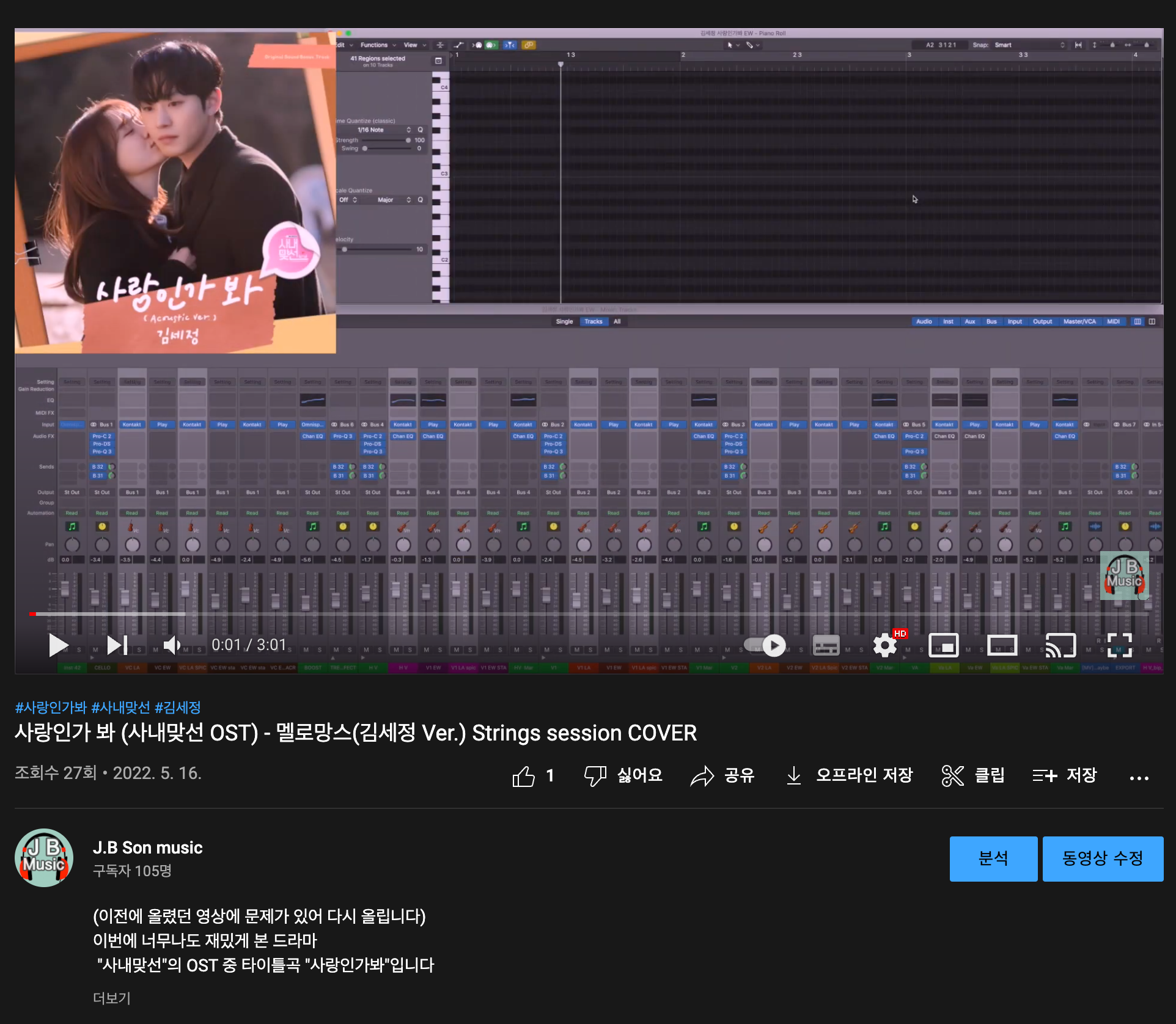1176x1024 pixels.
Task: Toggle subtitles captions icon
Action: tap(826, 645)
